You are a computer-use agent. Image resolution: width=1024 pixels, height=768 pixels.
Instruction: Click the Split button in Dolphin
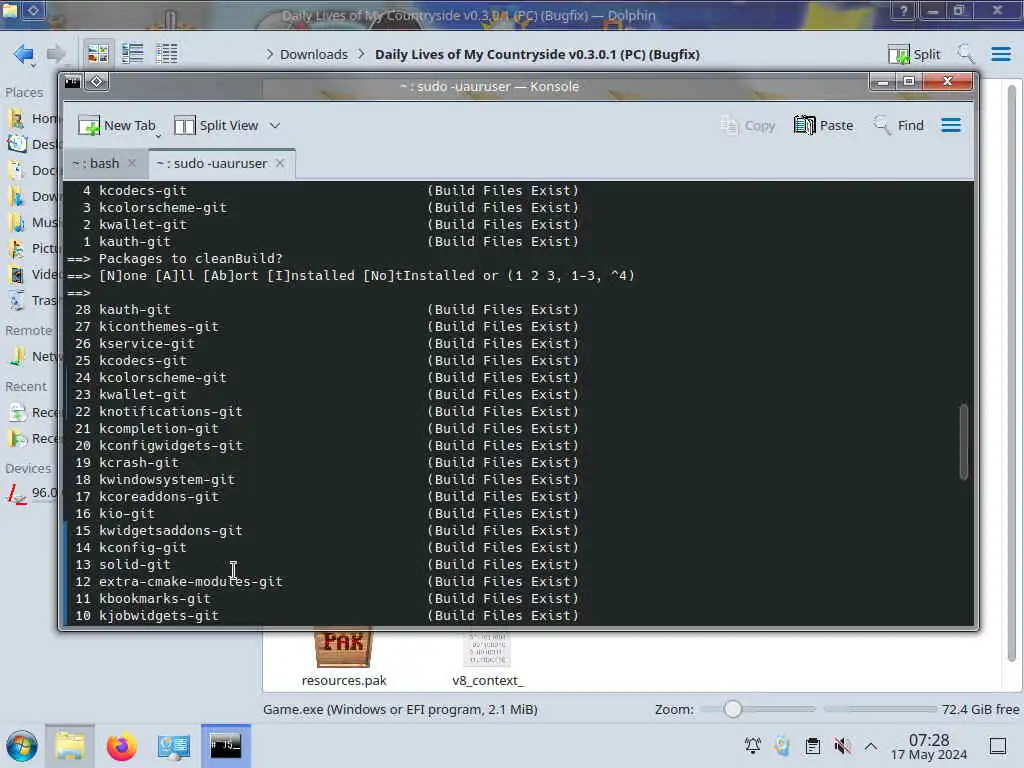tap(914, 54)
